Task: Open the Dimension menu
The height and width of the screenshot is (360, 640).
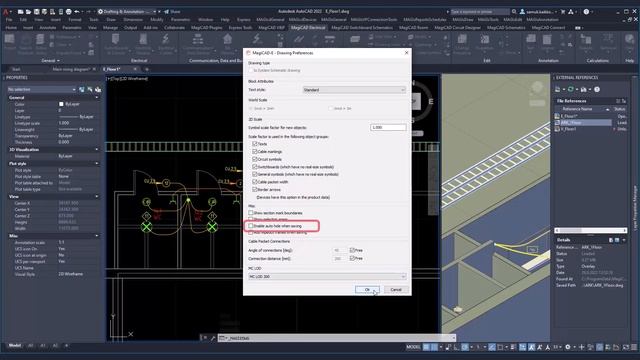Action: [x=133, y=20]
